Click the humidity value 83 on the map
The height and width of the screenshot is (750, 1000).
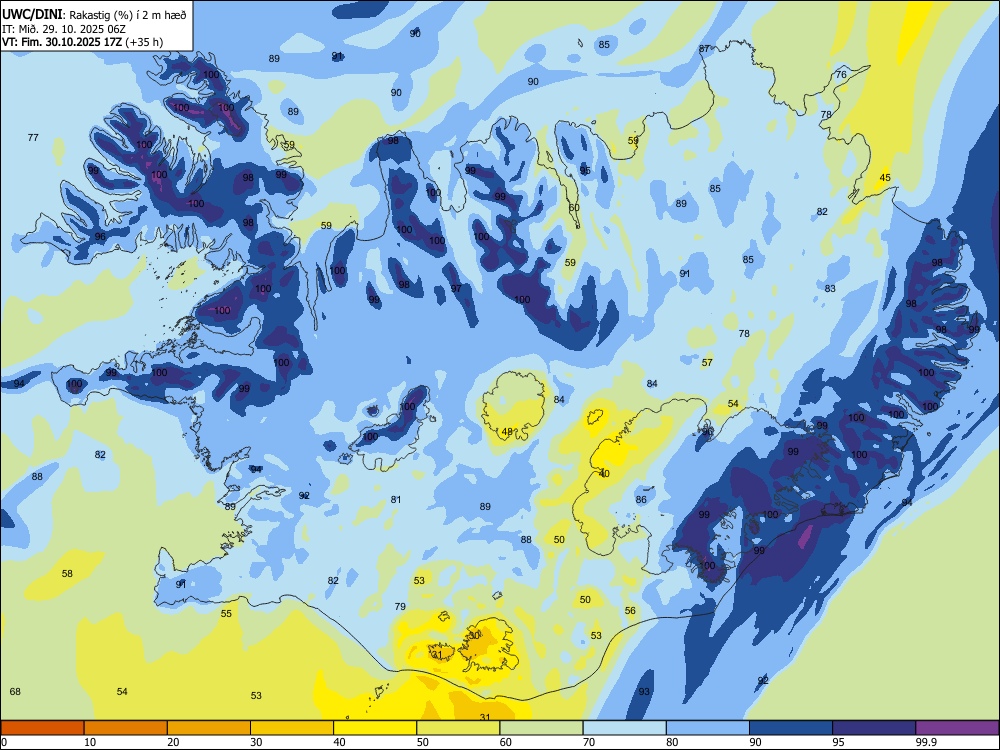[830, 288]
